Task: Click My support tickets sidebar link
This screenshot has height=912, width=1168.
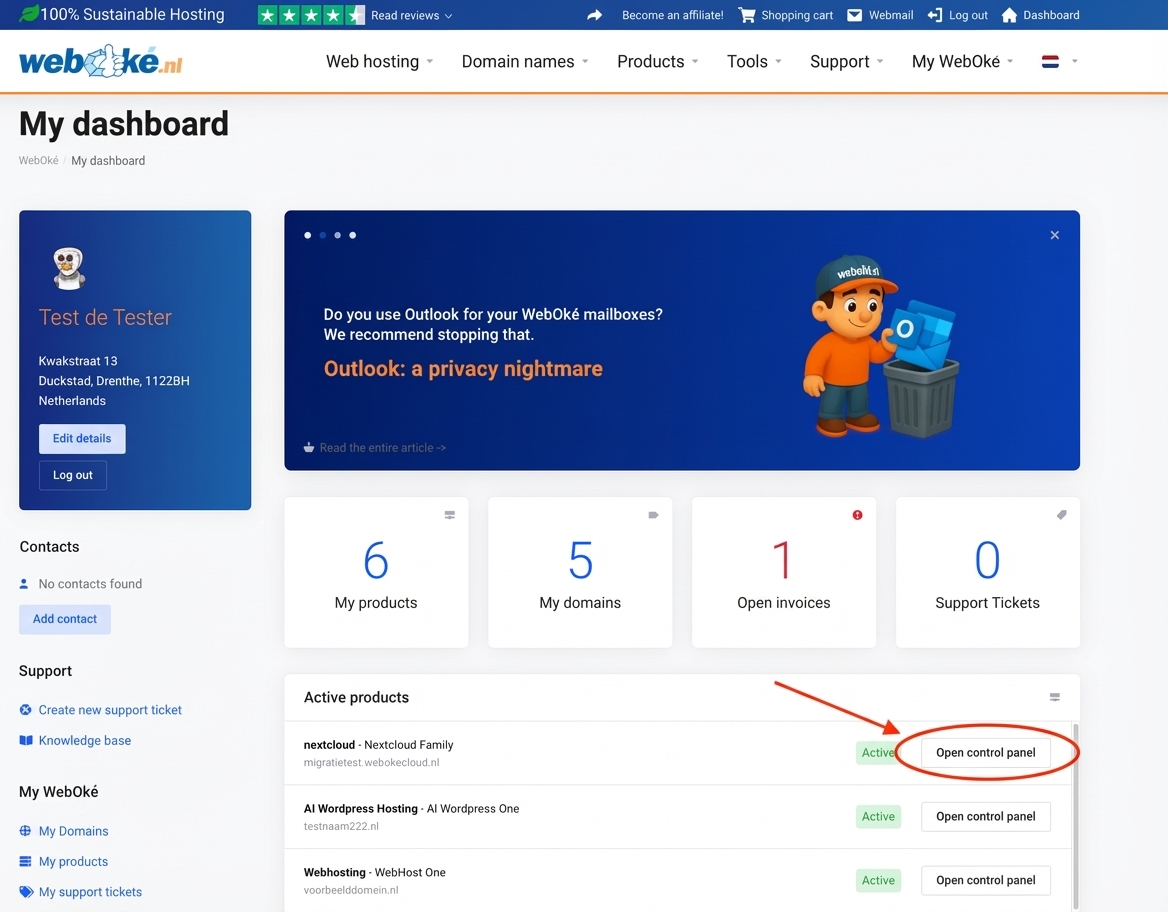Action: coord(90,892)
